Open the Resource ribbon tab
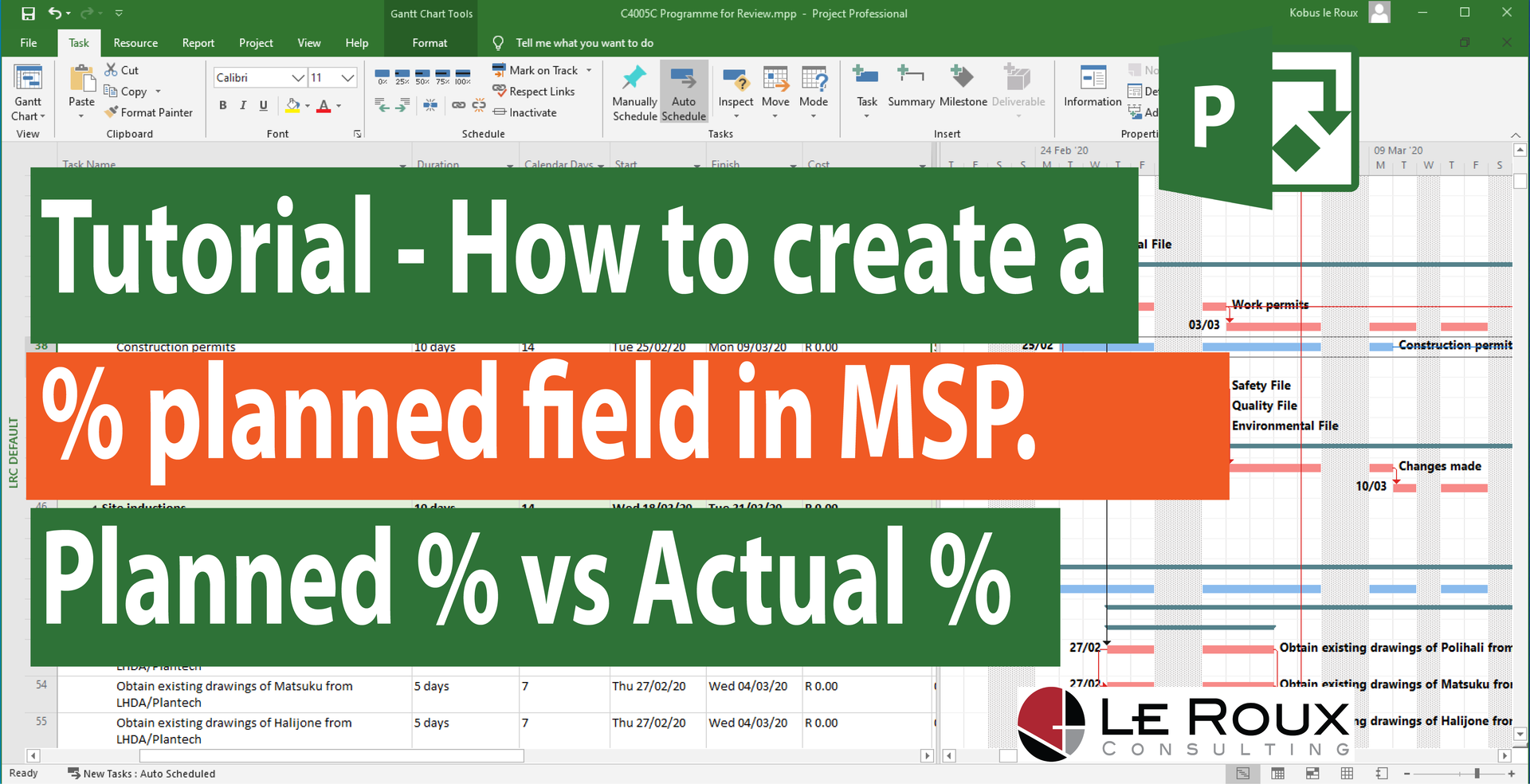The width and height of the screenshot is (1530, 784). (135, 43)
